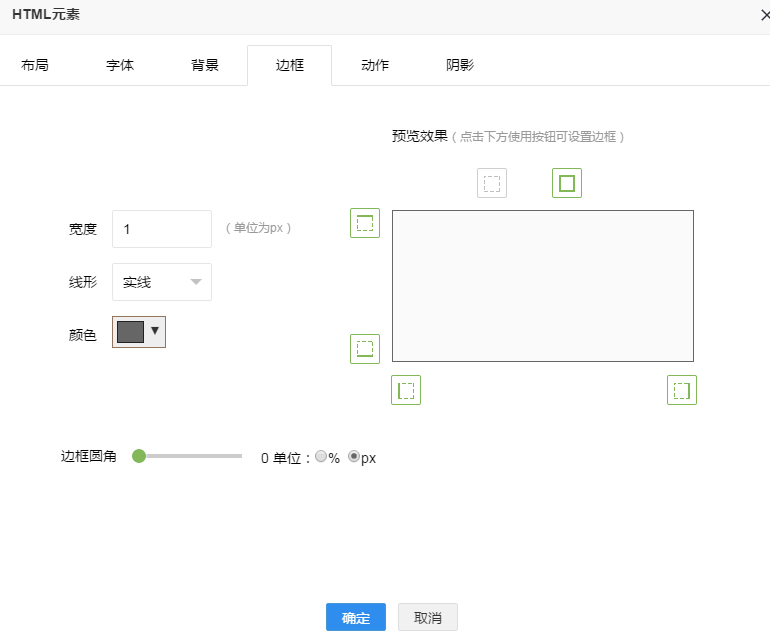The image size is (770, 638).
Task: Toggle the left border icon
Action: pyautogui.click(x=406, y=390)
